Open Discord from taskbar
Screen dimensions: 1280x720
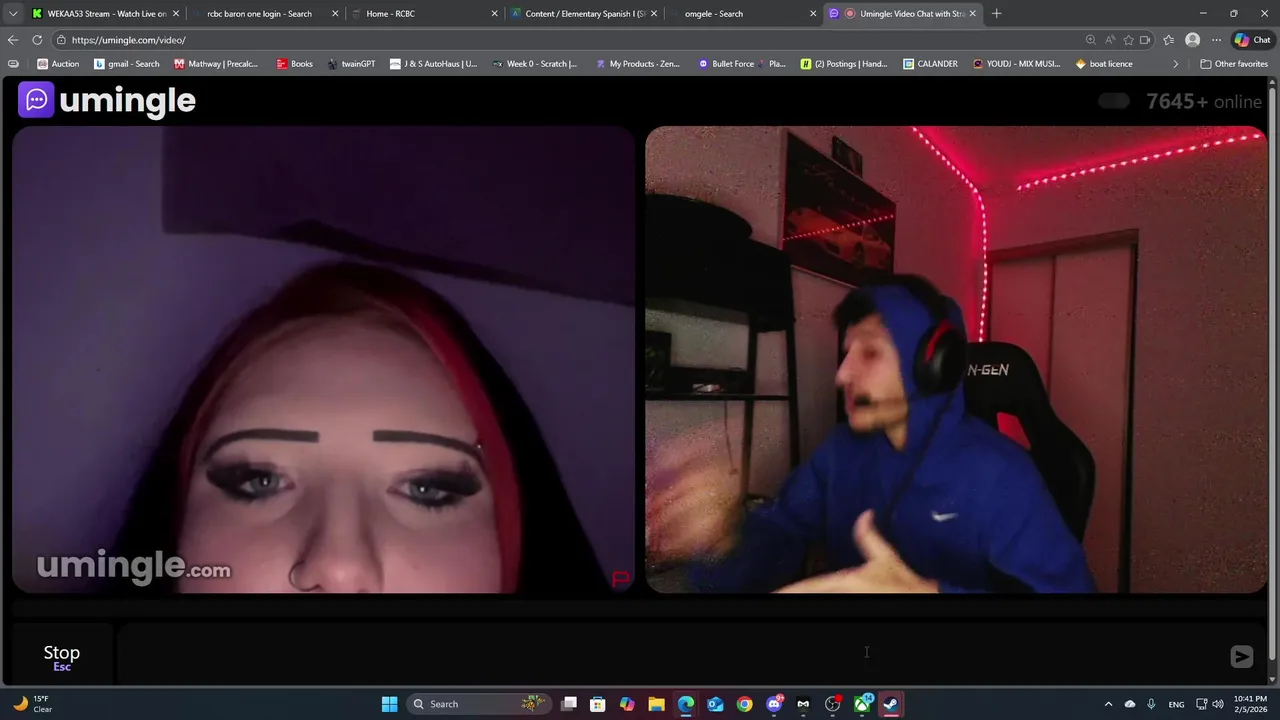click(x=774, y=704)
